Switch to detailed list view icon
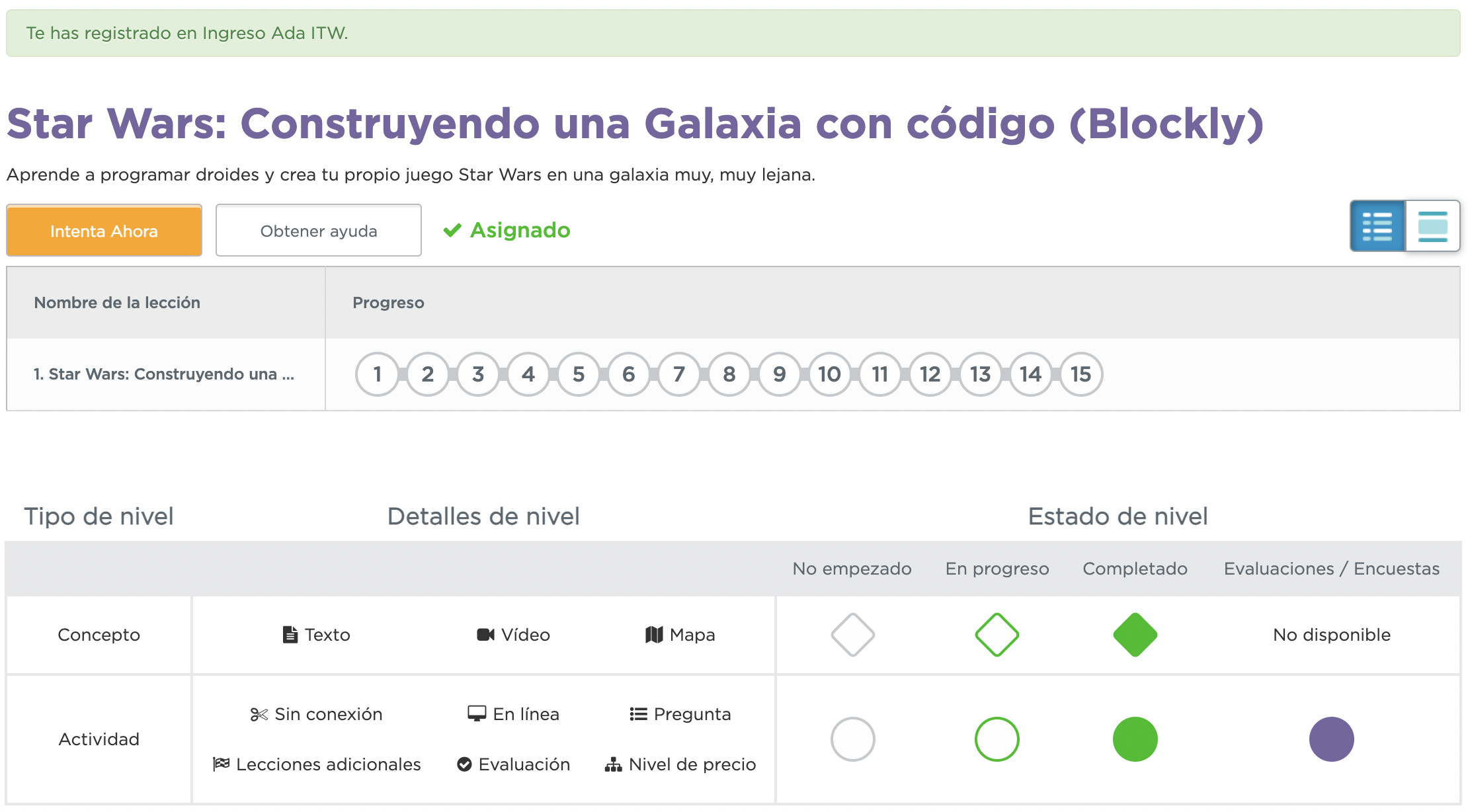The width and height of the screenshot is (1468, 812). pyautogui.click(x=1377, y=226)
